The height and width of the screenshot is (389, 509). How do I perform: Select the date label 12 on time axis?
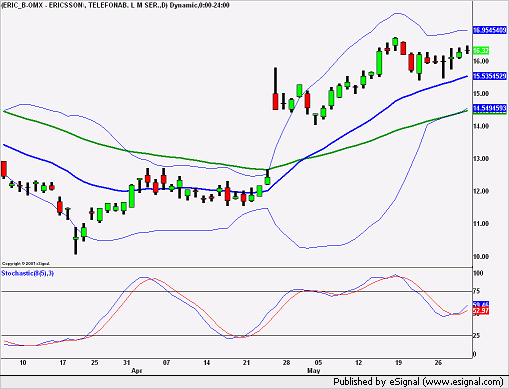coord(358,363)
